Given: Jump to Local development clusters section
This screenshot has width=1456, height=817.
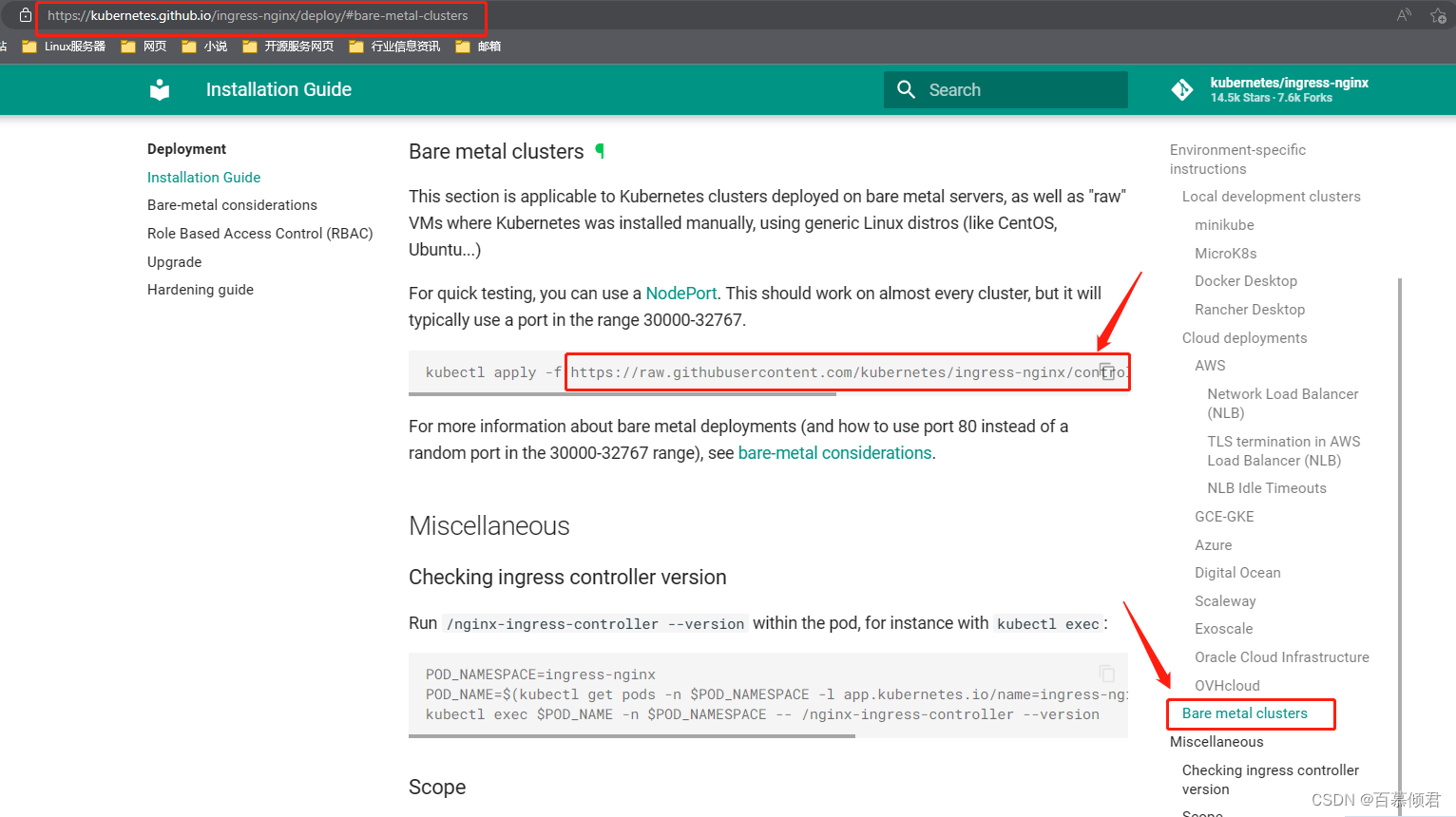Looking at the screenshot, I should [x=1271, y=197].
